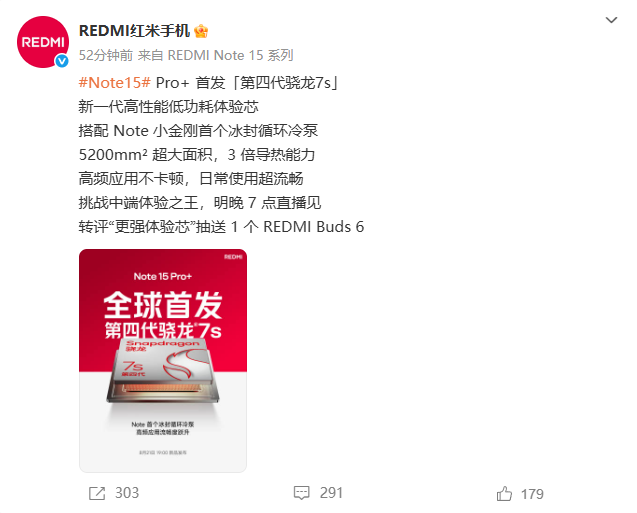Click the comment bubble icon
The height and width of the screenshot is (513, 637).
tap(301, 493)
